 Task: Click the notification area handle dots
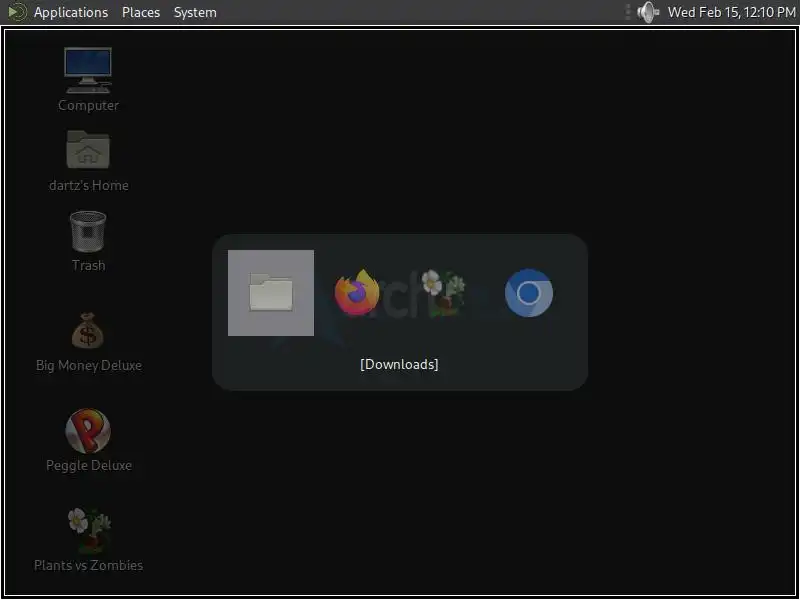pos(628,12)
